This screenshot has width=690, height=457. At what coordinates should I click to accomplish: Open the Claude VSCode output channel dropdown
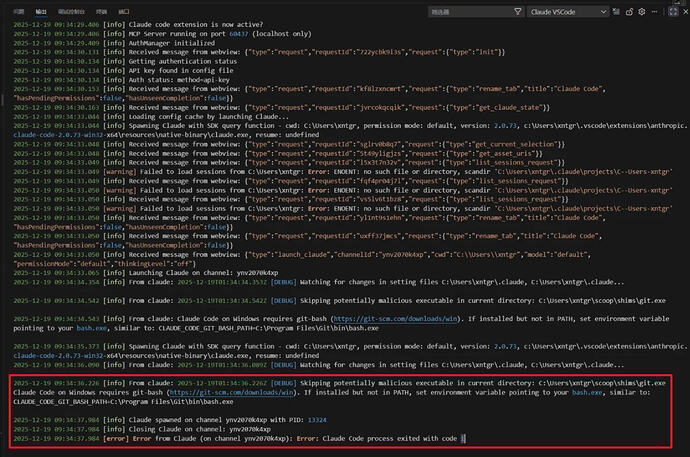click(568, 12)
